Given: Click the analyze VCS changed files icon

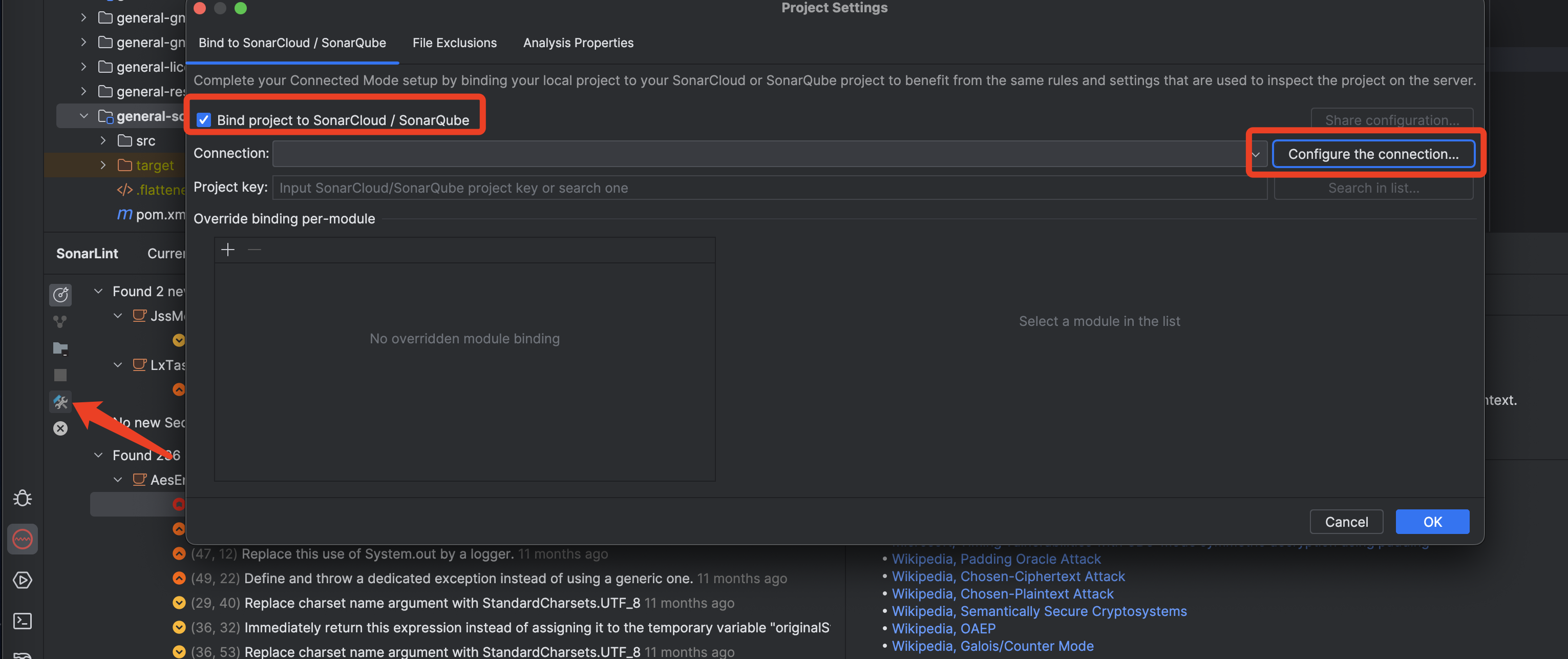Looking at the screenshot, I should (x=60, y=321).
